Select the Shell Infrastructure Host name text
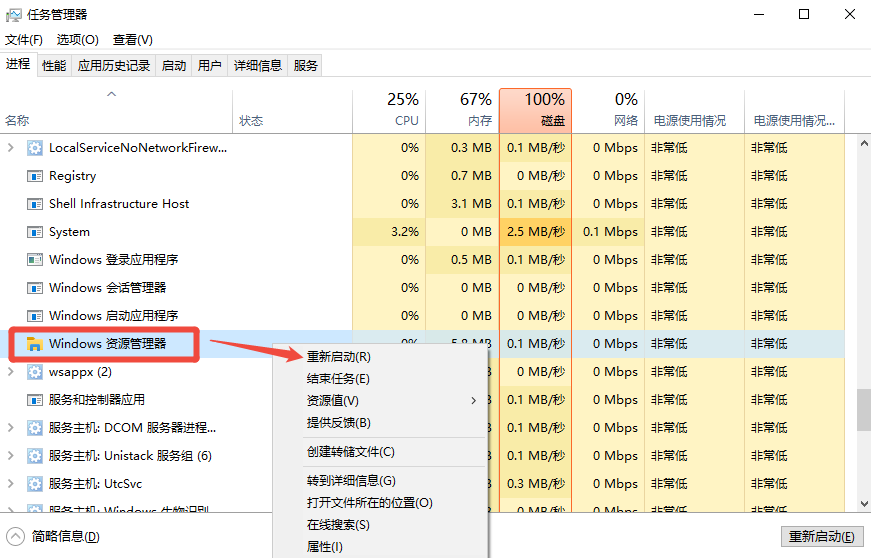Viewport: 871px width, 558px height. point(119,204)
